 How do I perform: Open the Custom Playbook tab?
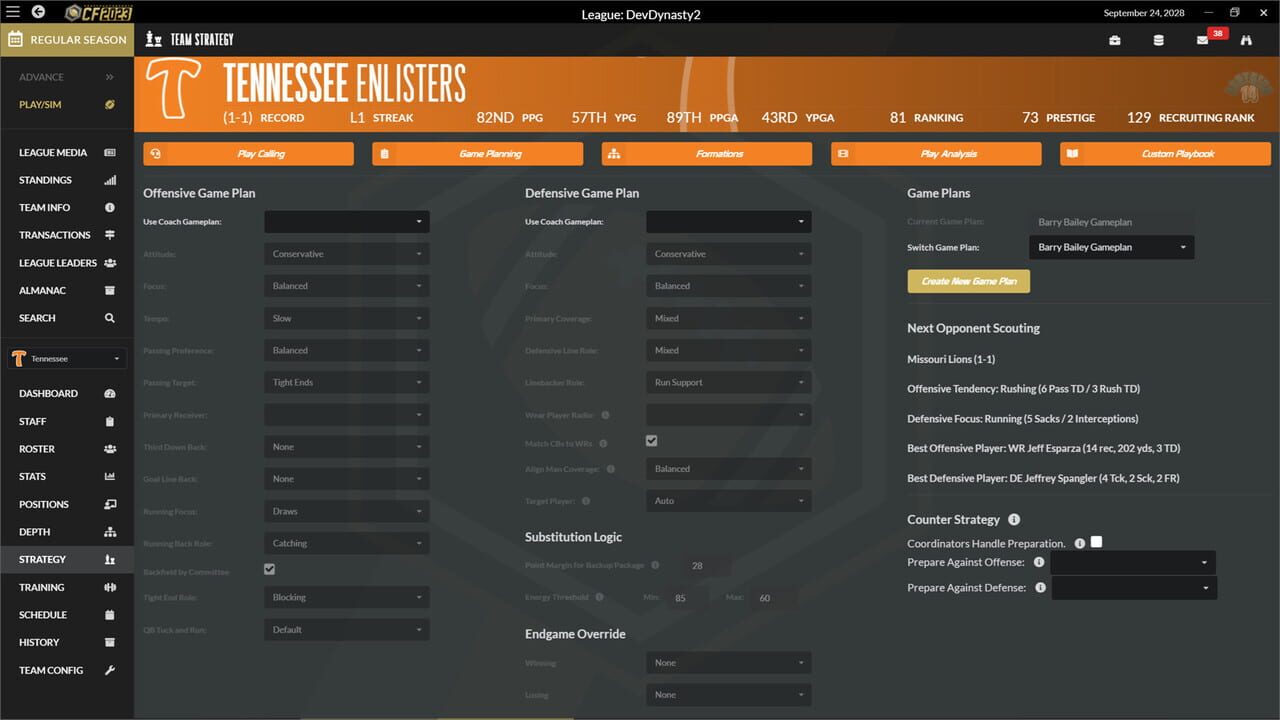(x=1165, y=153)
